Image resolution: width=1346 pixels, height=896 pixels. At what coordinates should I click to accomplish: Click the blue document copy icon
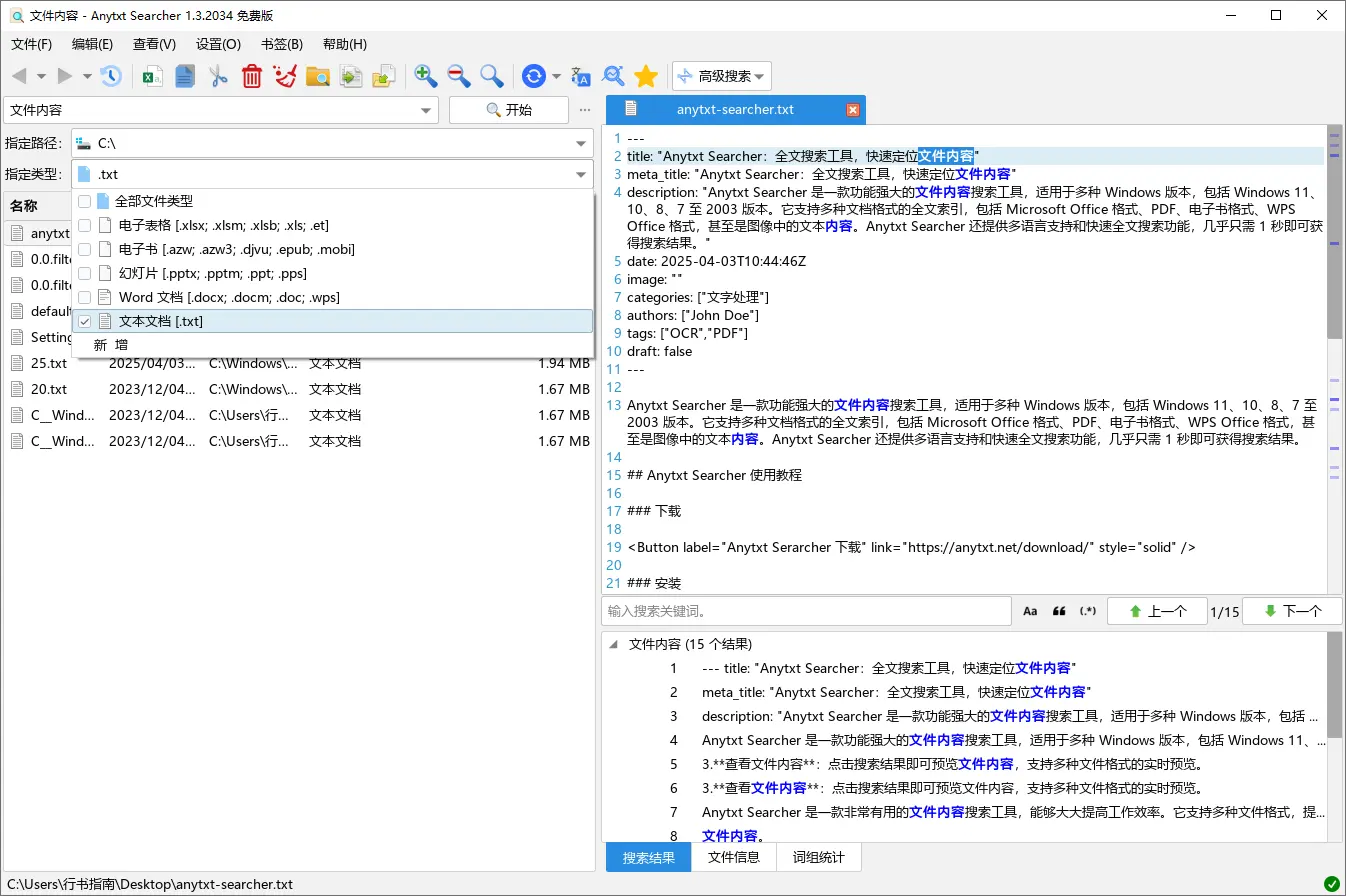(185, 76)
